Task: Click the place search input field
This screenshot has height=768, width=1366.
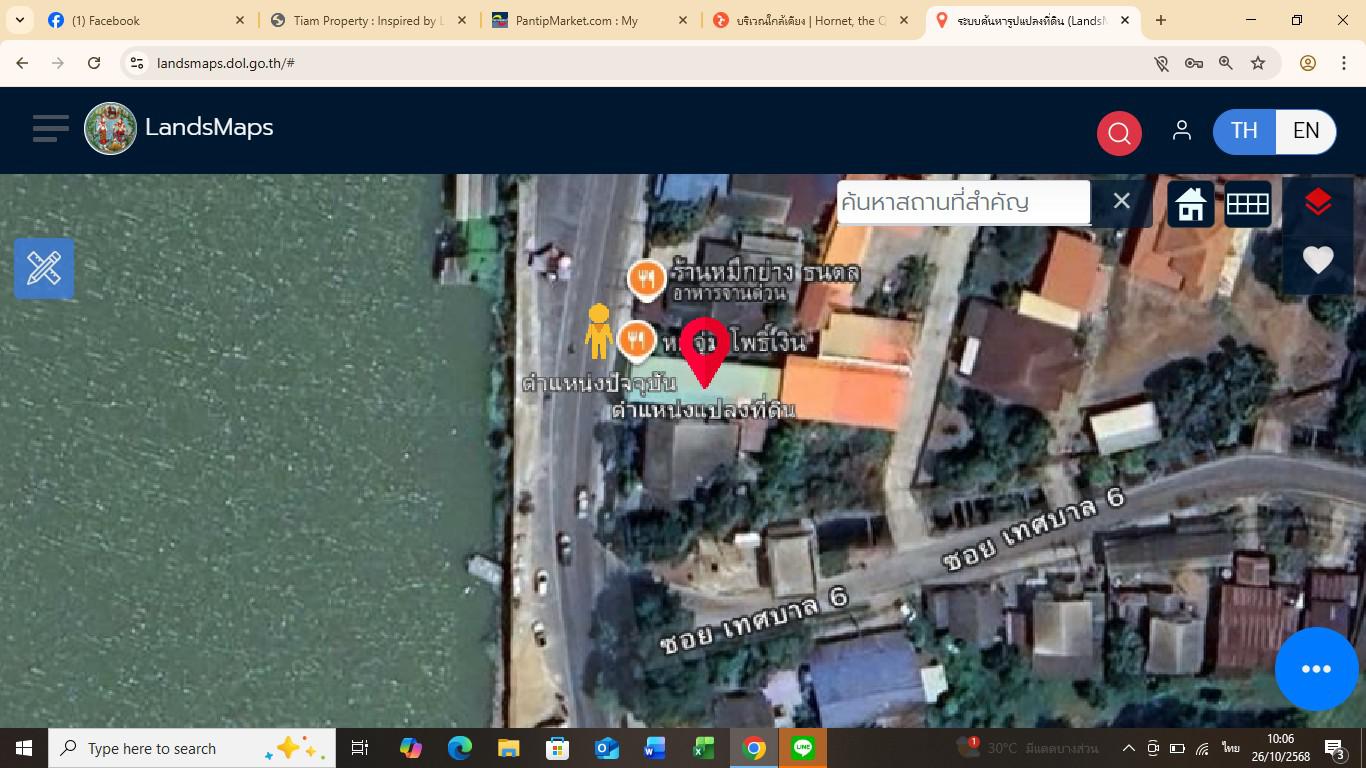Action: [962, 202]
